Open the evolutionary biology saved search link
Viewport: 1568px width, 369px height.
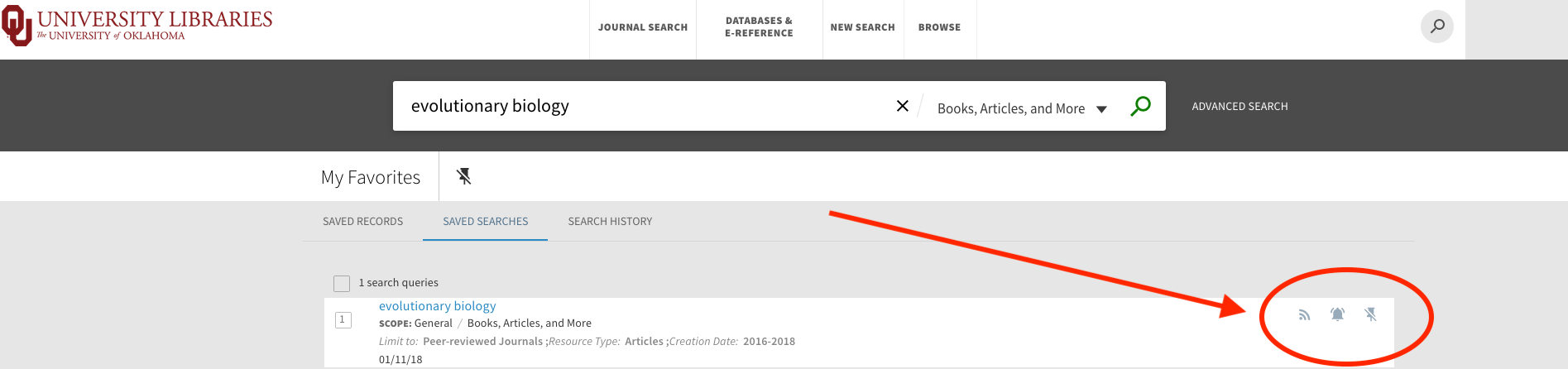437,306
